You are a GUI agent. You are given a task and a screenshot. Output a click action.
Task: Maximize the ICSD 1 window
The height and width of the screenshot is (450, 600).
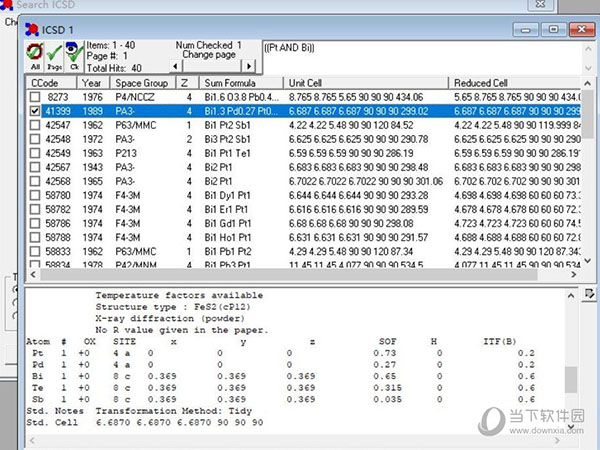click(553, 29)
